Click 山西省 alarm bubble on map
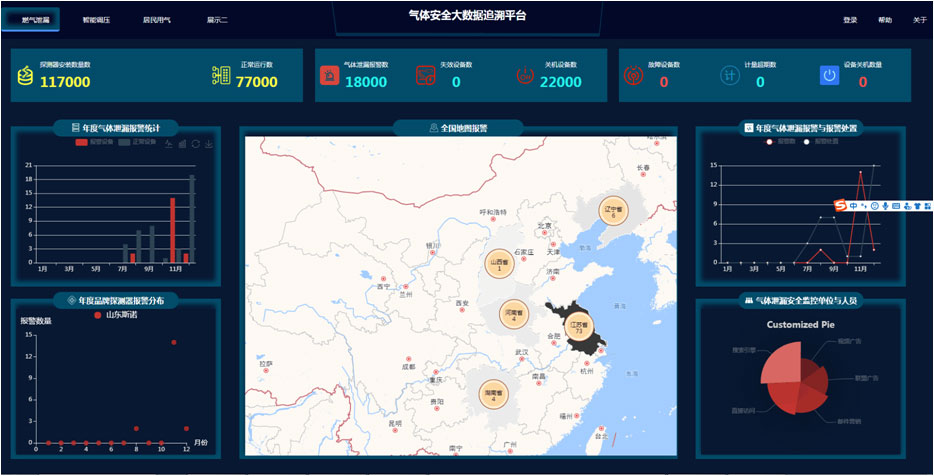The image size is (934, 476). pyautogui.click(x=499, y=264)
